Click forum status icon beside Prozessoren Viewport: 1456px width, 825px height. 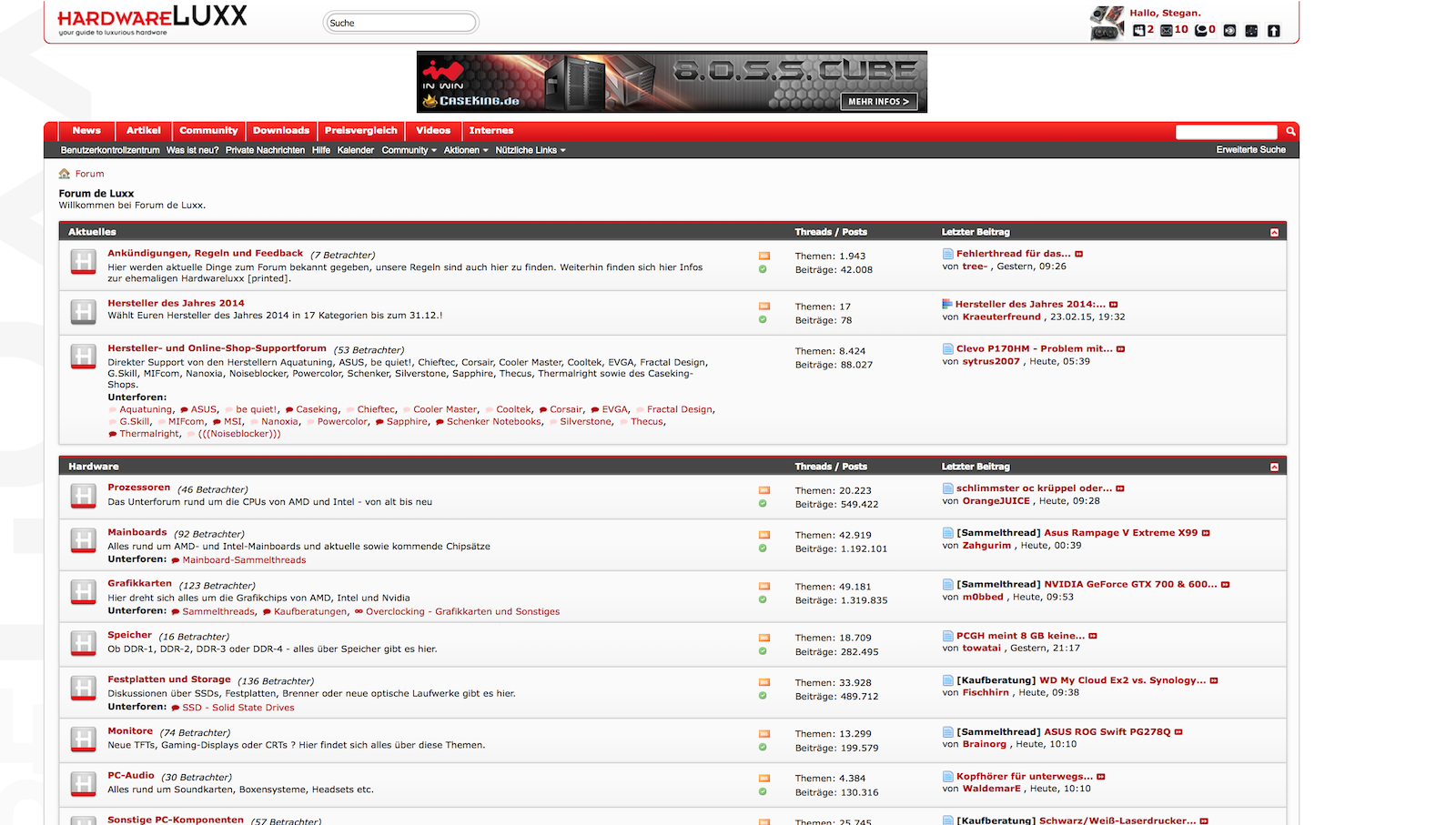(83, 496)
